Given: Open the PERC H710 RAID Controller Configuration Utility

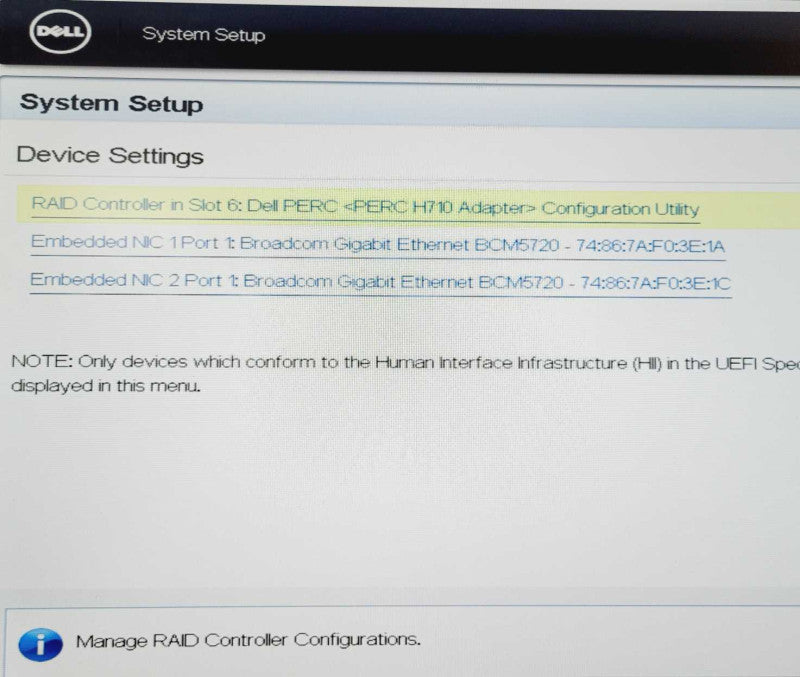Looking at the screenshot, I should click(365, 207).
